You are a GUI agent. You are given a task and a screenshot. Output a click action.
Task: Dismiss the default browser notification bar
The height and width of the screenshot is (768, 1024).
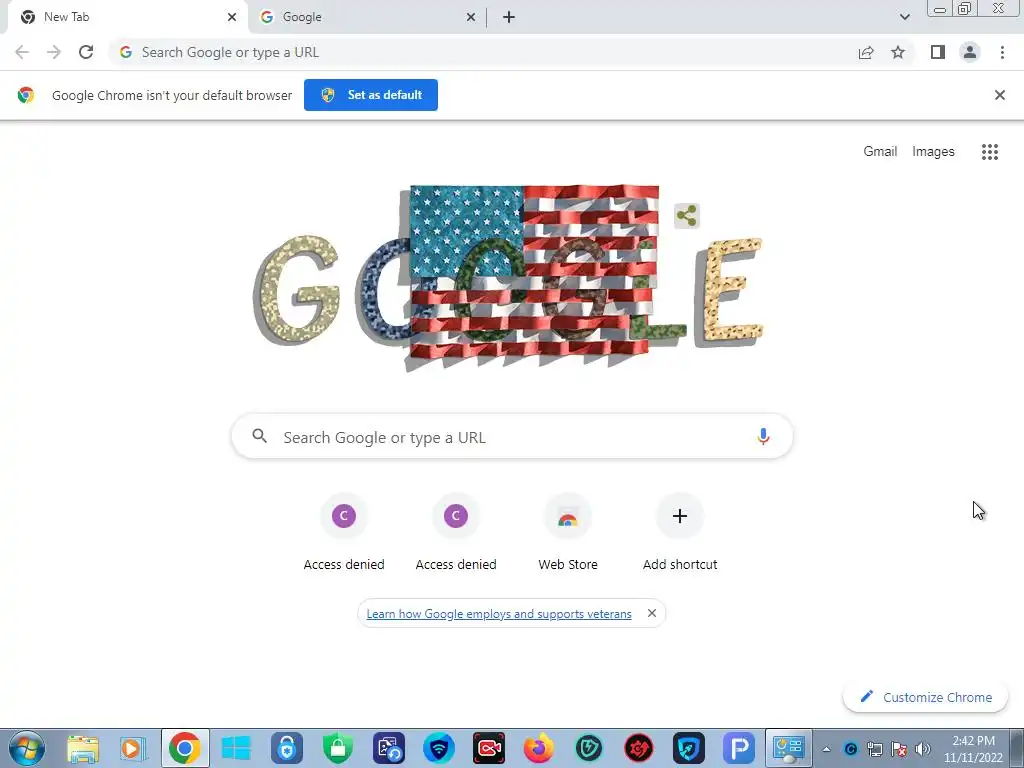(x=1000, y=95)
